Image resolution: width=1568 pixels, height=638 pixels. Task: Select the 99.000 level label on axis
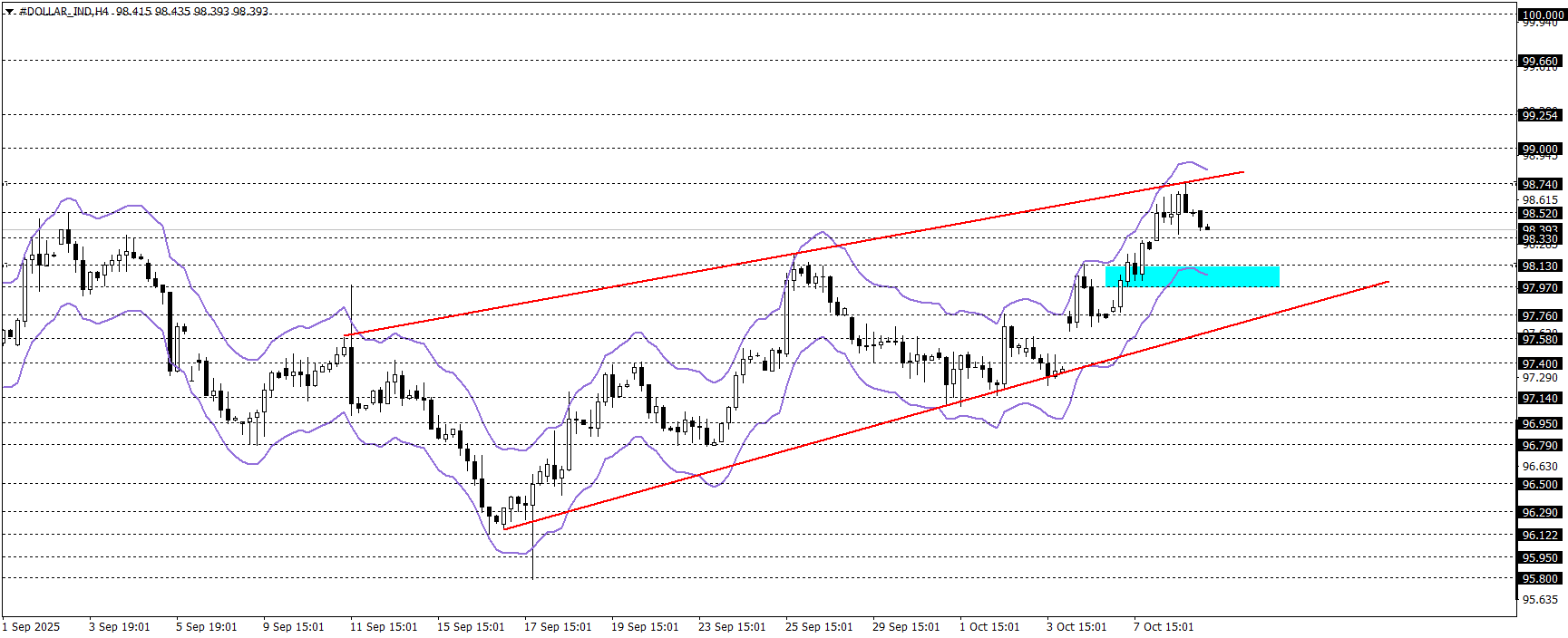1540,149
